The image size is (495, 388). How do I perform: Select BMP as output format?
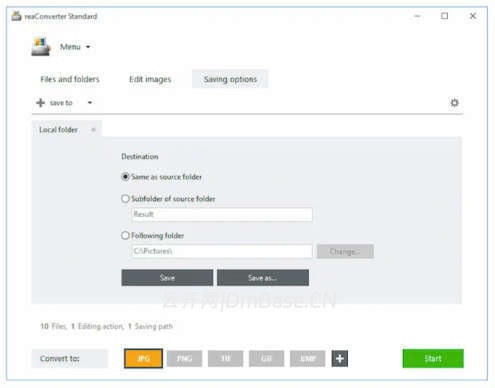(x=307, y=359)
